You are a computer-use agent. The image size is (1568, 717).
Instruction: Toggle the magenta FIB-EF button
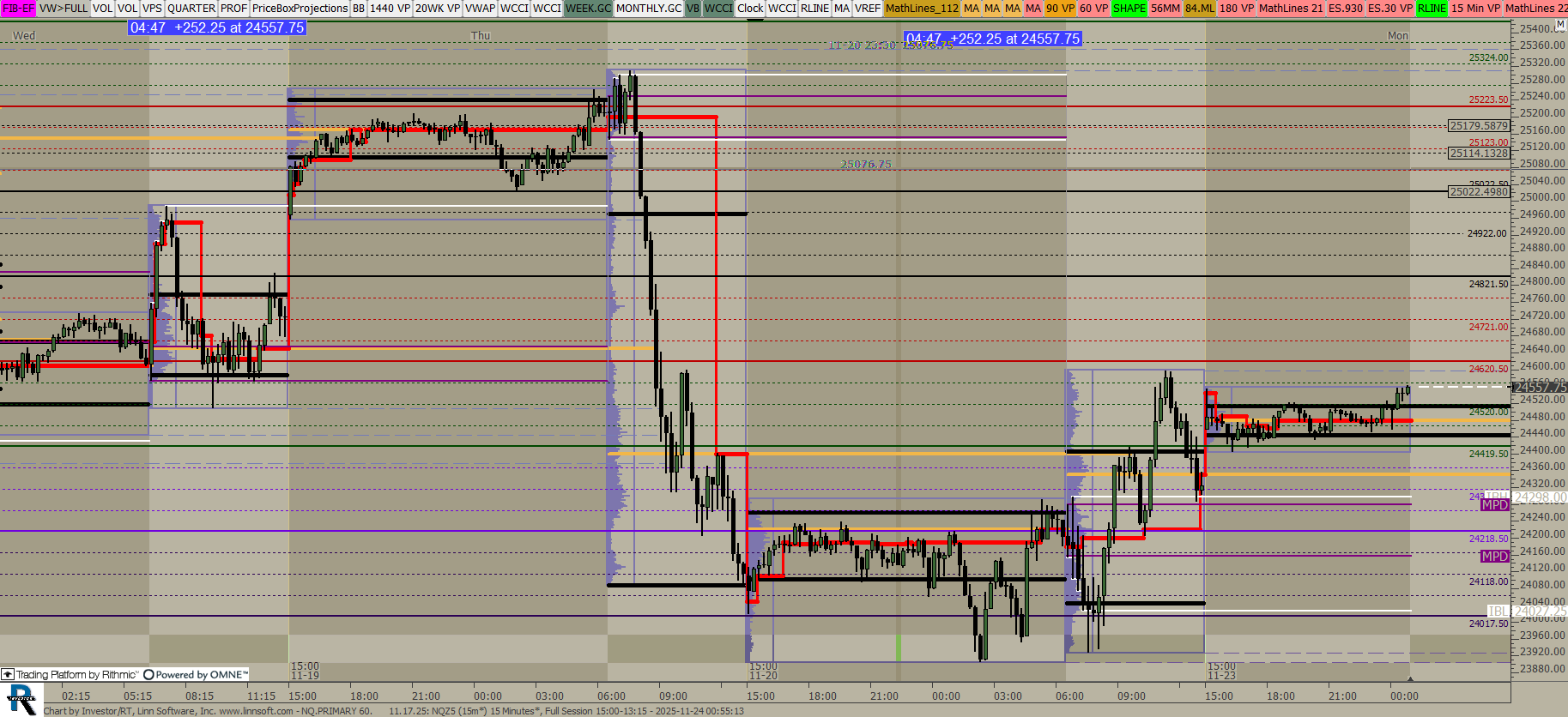[x=18, y=9]
